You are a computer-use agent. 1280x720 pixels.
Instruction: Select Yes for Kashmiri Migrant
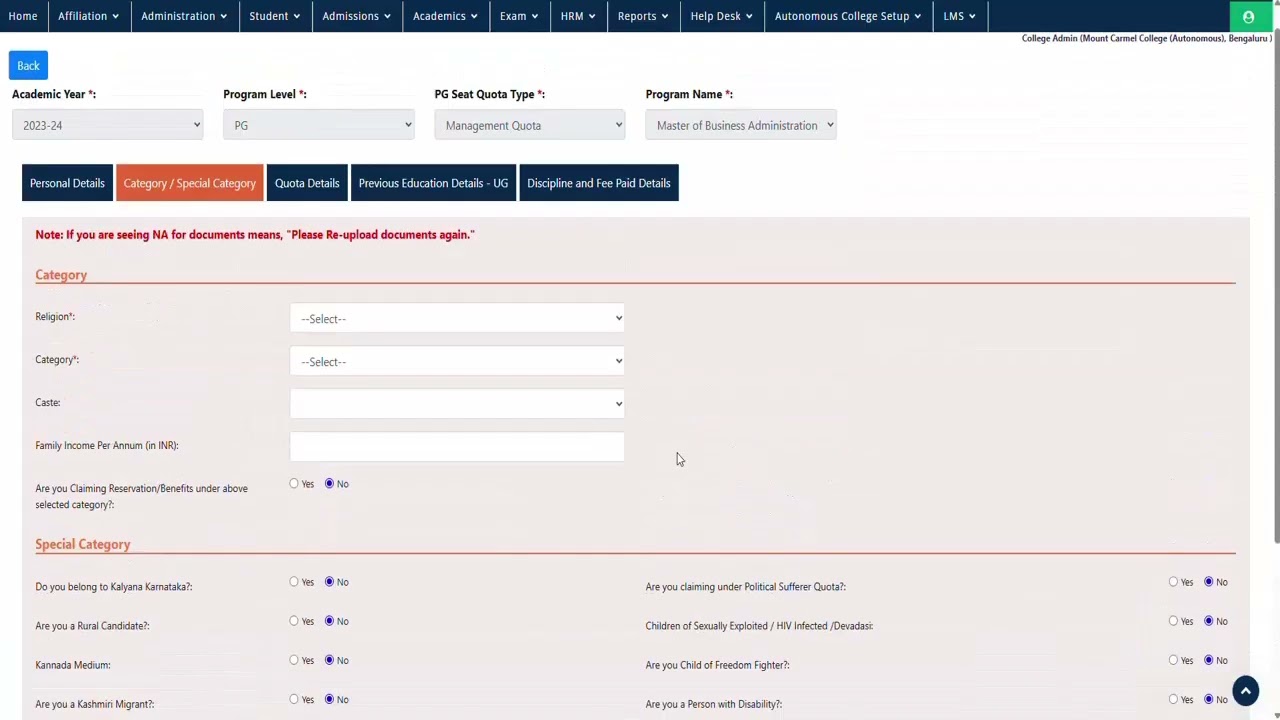pyautogui.click(x=294, y=699)
